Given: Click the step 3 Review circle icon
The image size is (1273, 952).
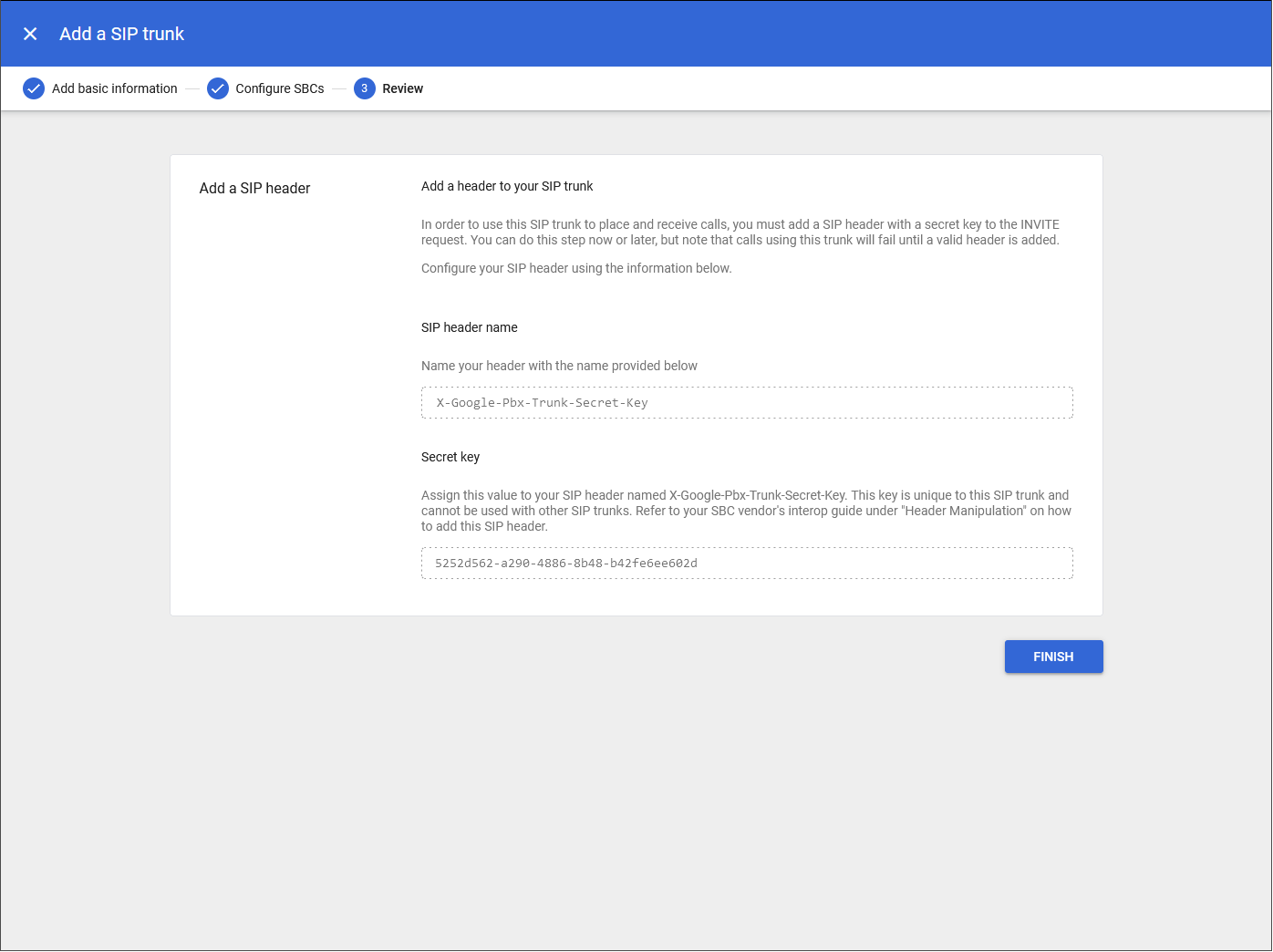Looking at the screenshot, I should coord(365,88).
